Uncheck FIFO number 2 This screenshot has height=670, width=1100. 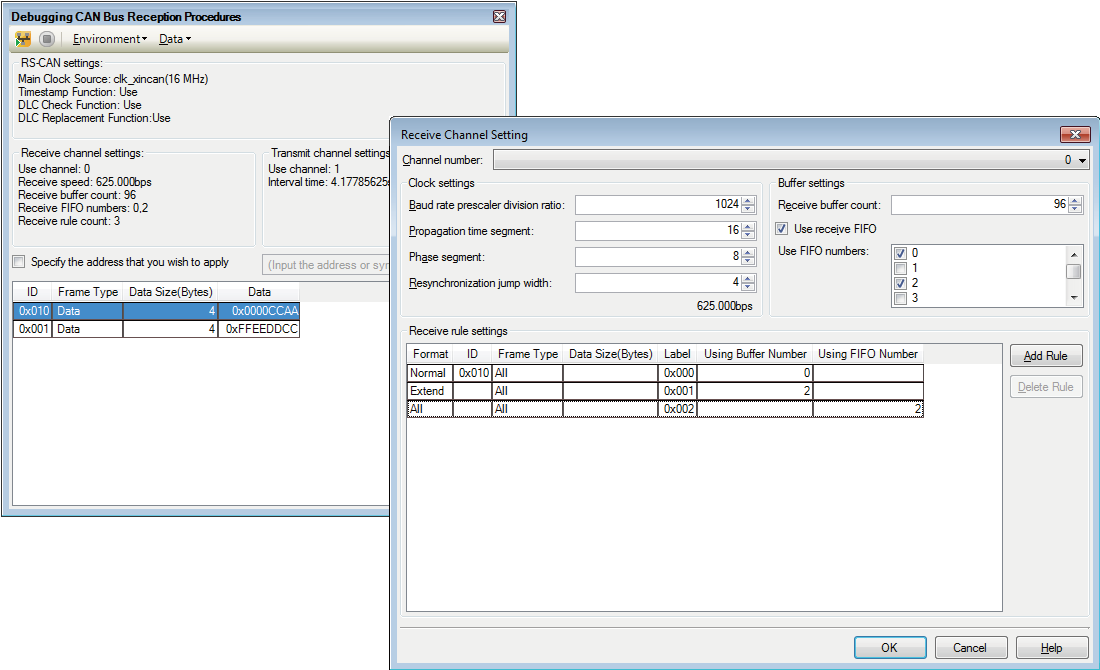click(900, 283)
